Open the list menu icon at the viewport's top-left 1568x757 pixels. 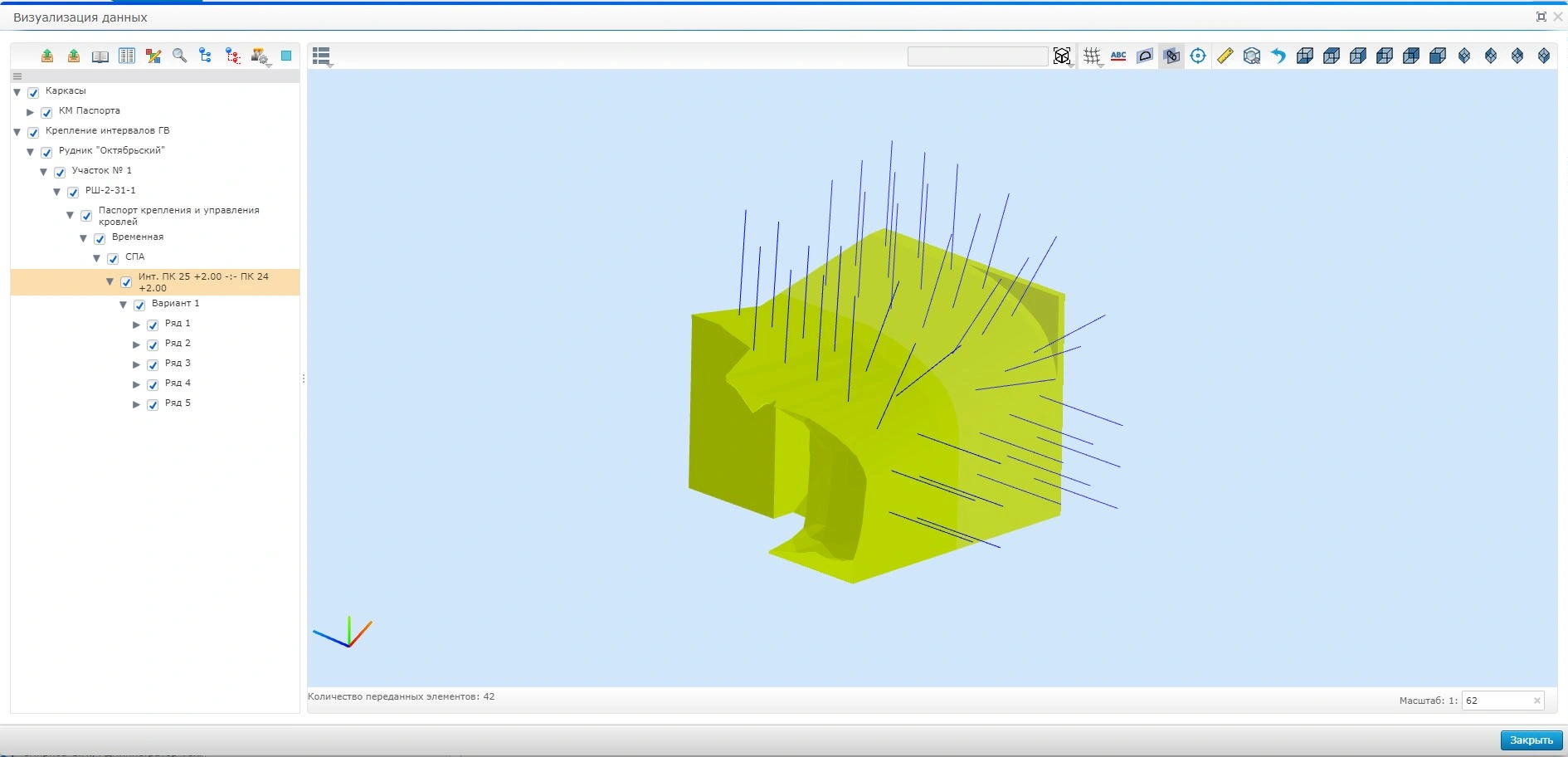coord(322,56)
